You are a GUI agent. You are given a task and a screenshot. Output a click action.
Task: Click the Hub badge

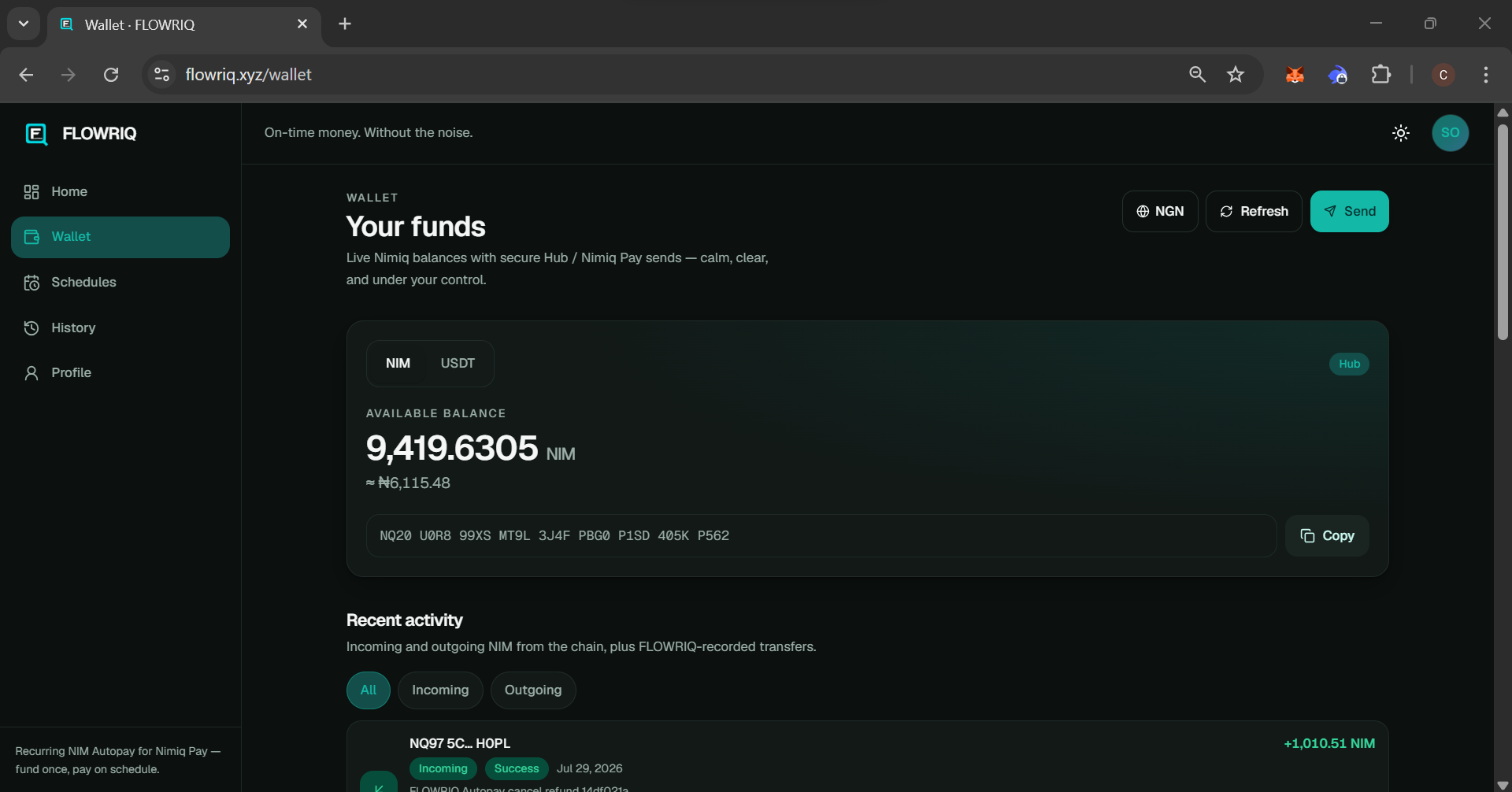[x=1349, y=364]
